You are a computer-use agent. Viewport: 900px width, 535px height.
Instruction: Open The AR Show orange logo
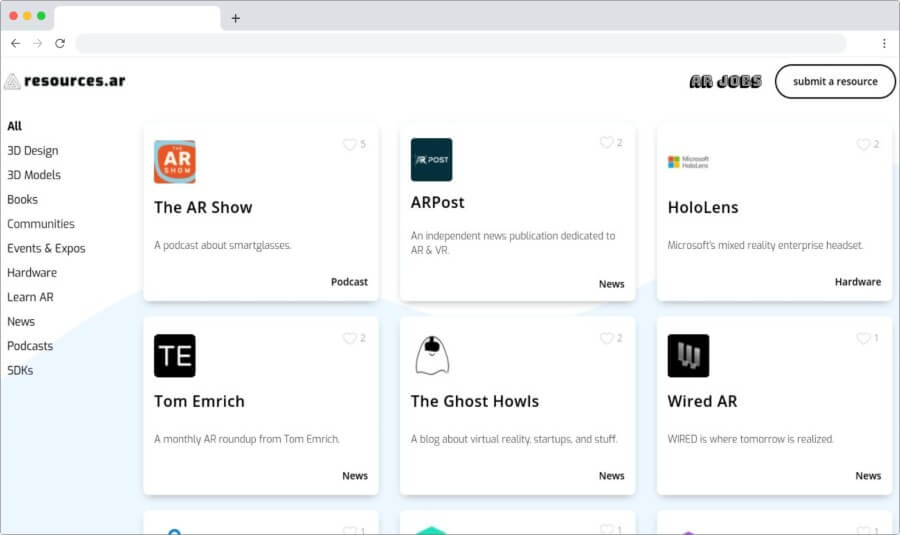(174, 162)
